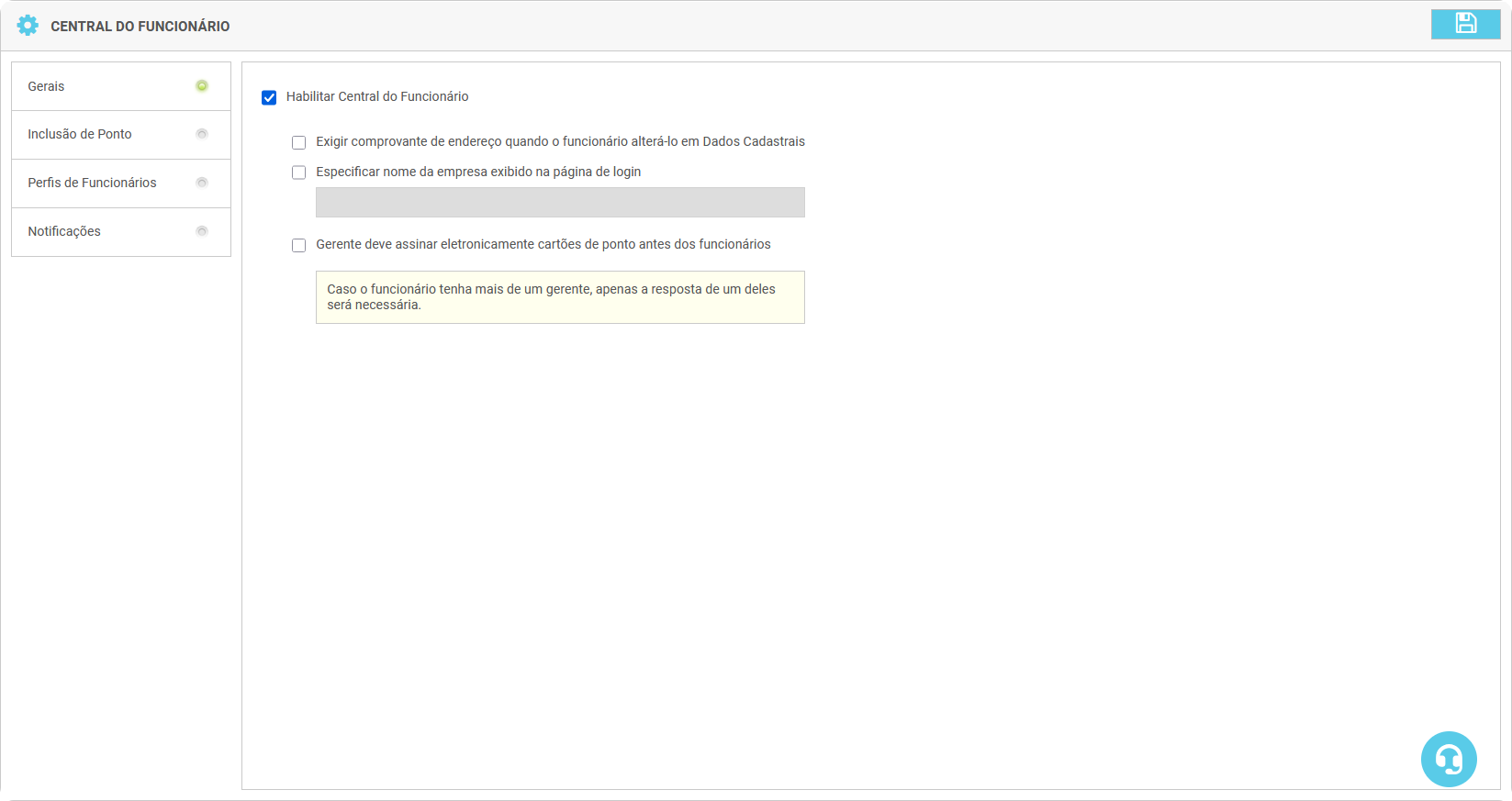The height and width of the screenshot is (801, 1512).
Task: Check Gerente deve assinar eletronicamente checkbox
Action: click(x=298, y=245)
